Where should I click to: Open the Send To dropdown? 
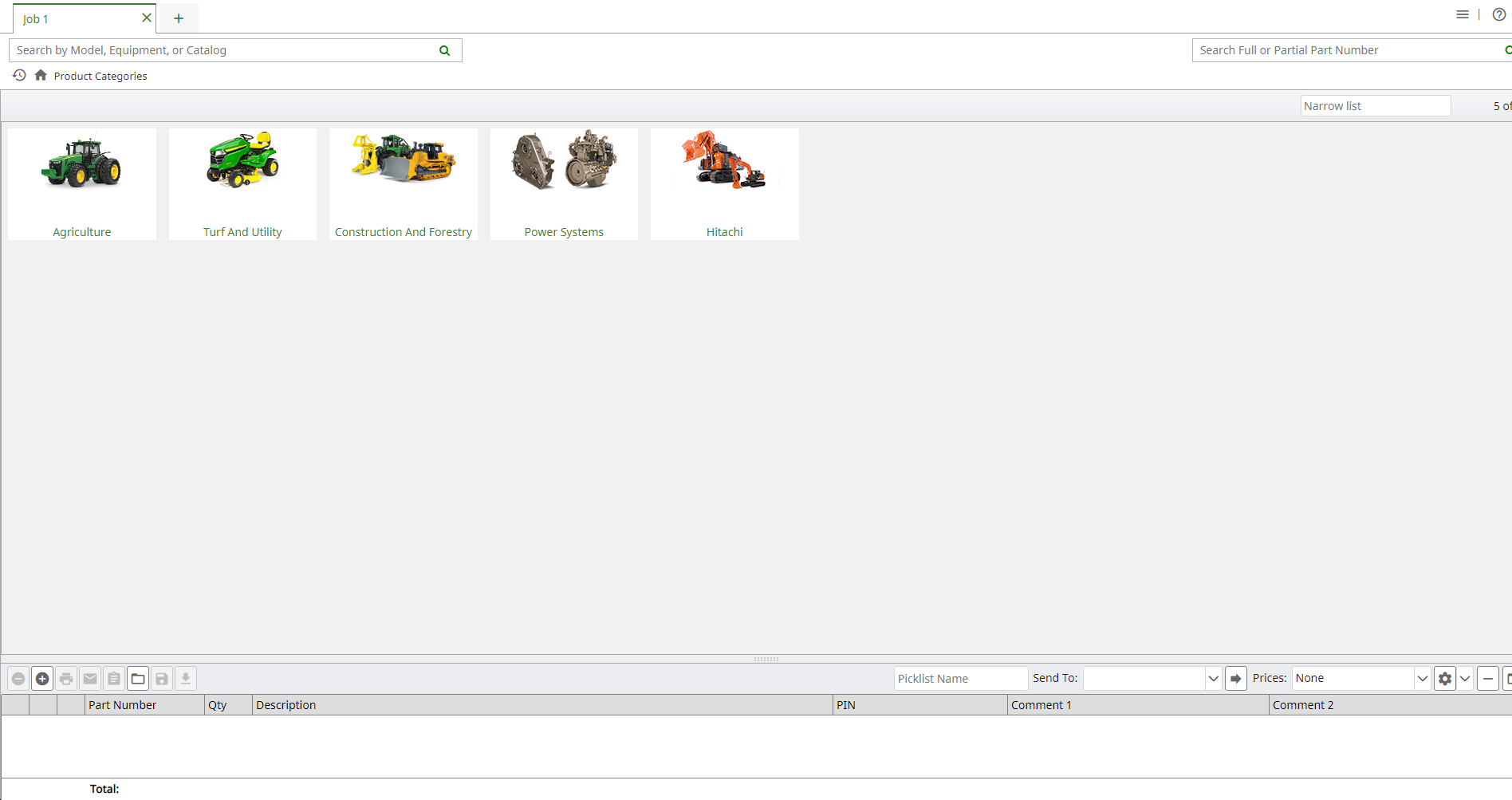(x=1213, y=678)
